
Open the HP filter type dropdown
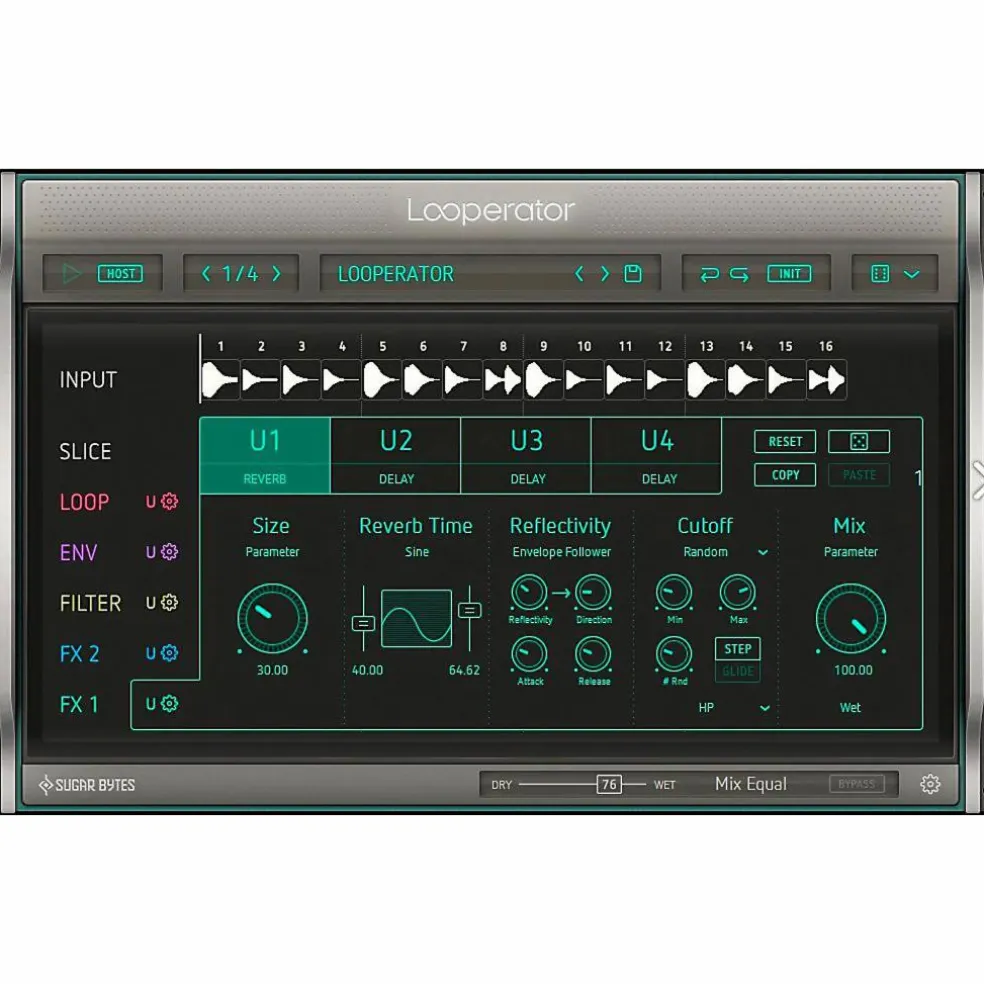click(764, 708)
